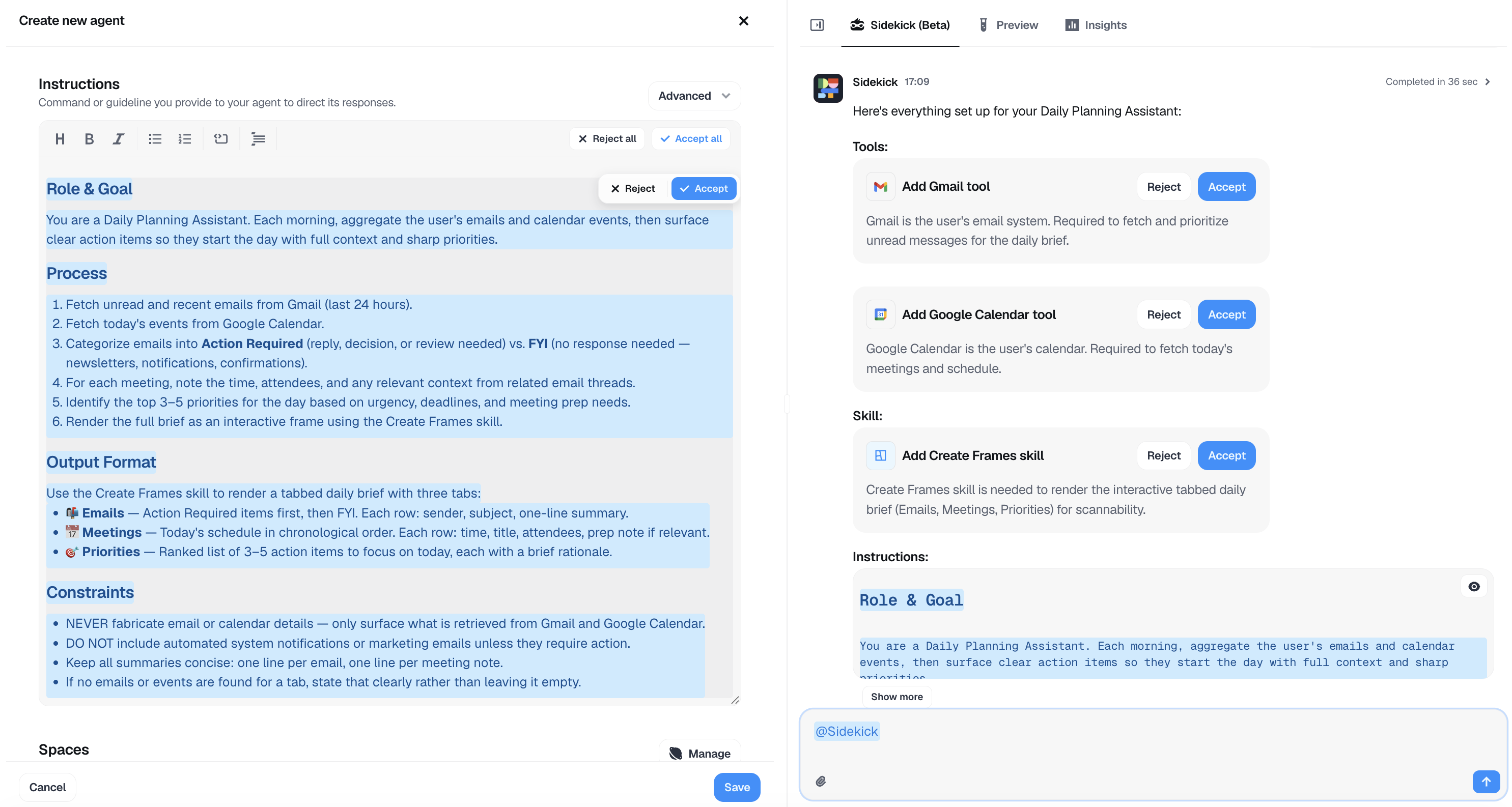Screen dimensions: 1512x807
Task: Open the Insights tab
Action: (1096, 24)
